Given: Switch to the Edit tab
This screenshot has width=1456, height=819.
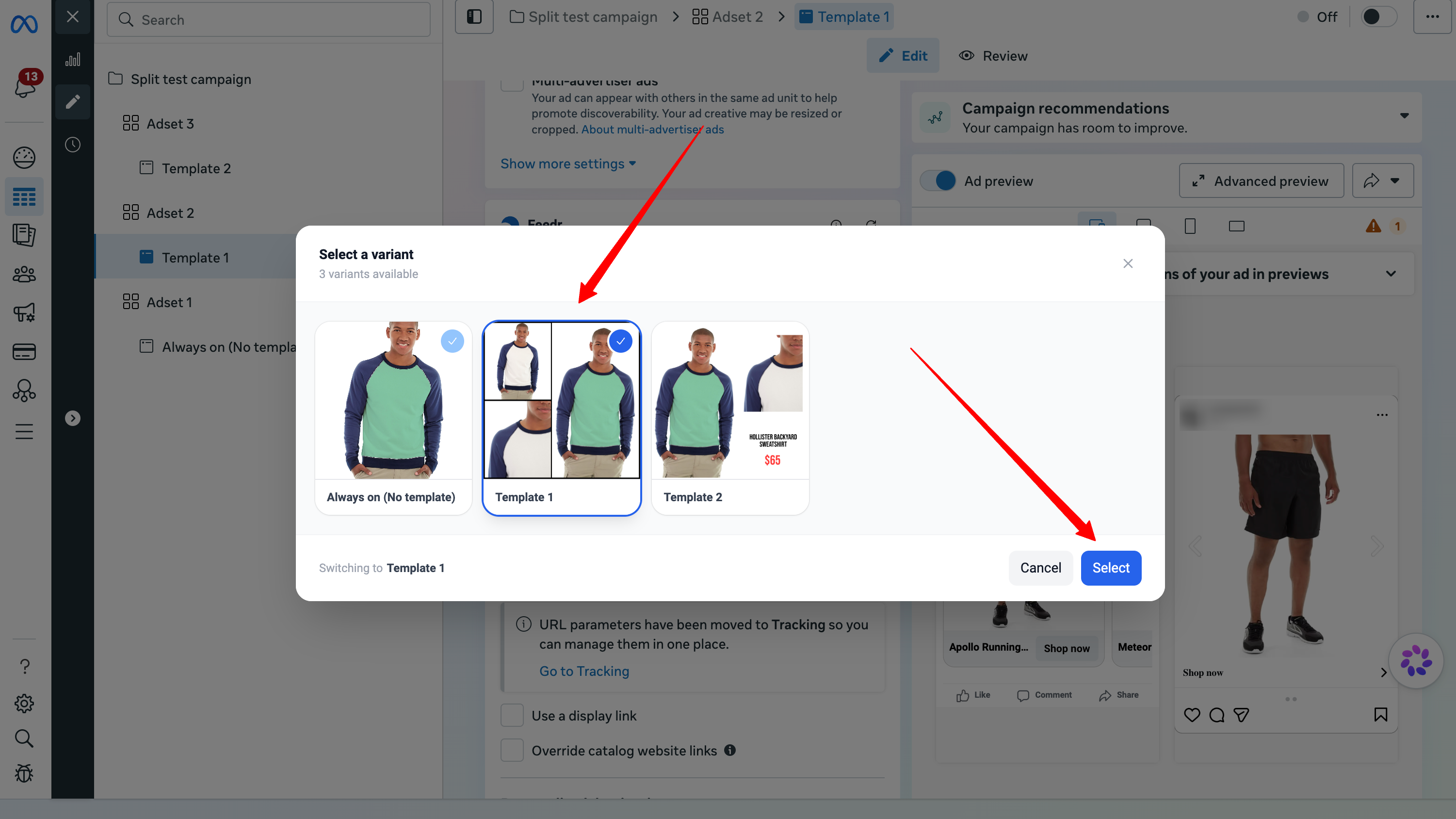Looking at the screenshot, I should coord(903,55).
